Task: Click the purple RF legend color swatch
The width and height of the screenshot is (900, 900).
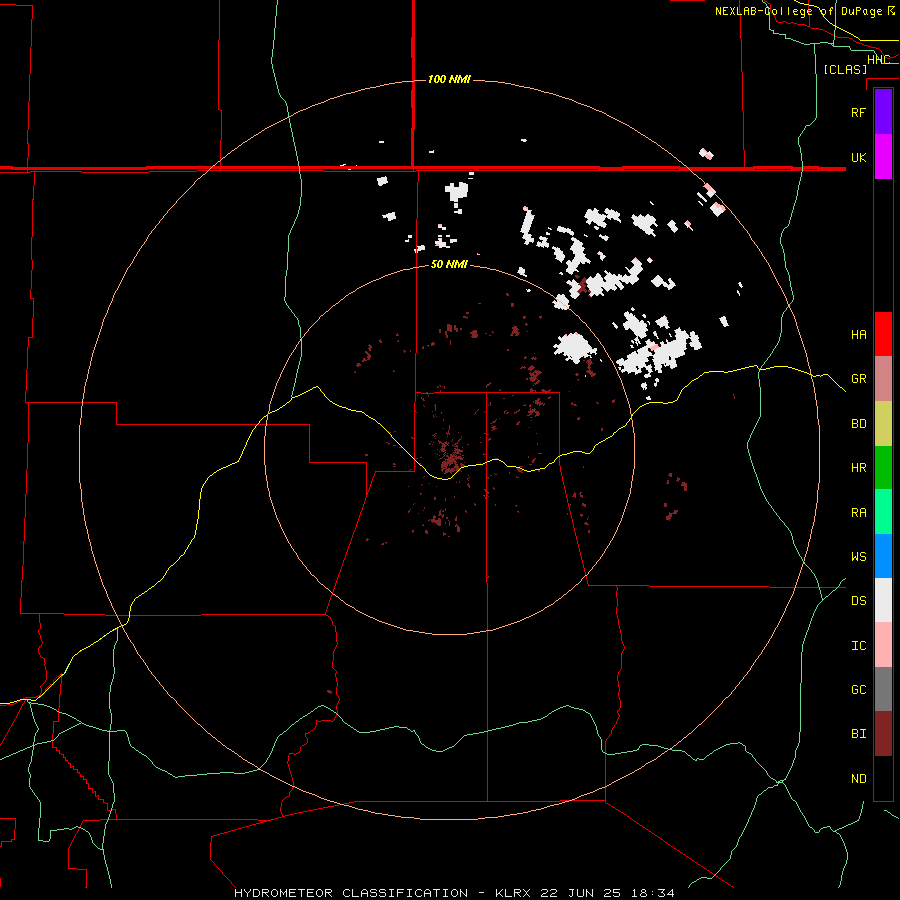Action: click(883, 112)
